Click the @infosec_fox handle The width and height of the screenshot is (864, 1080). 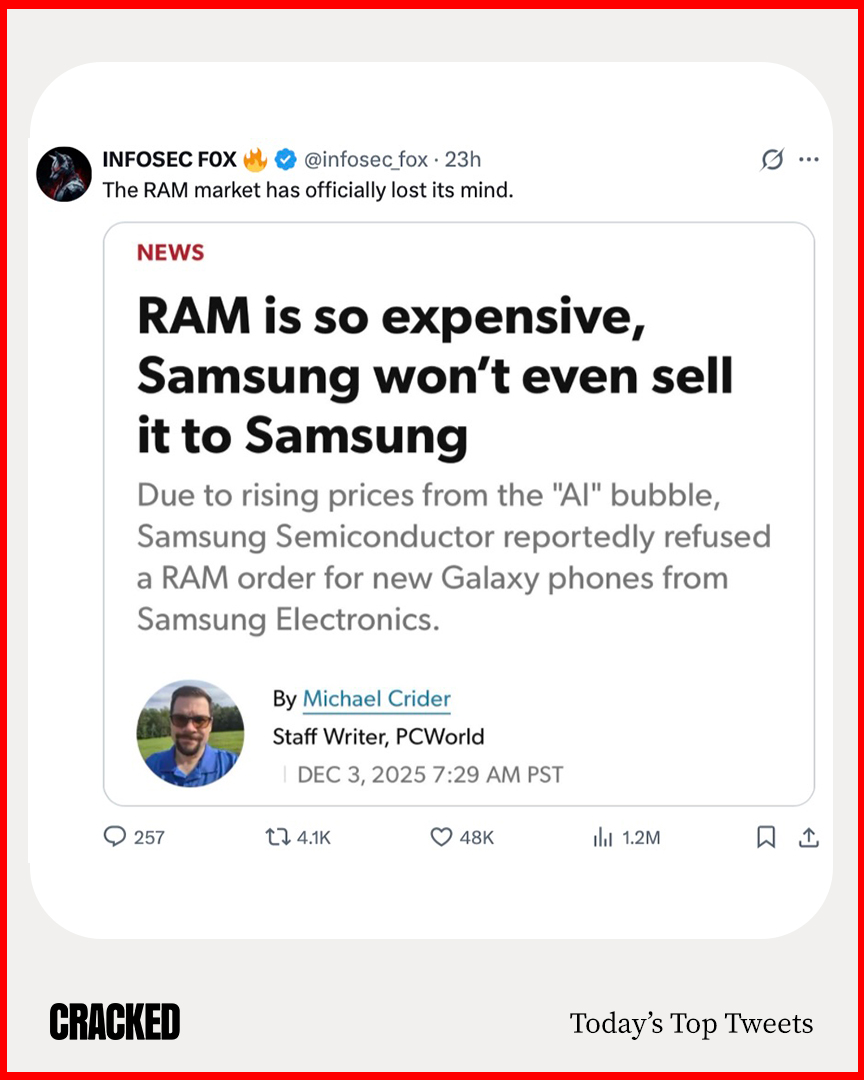[x=365, y=159]
